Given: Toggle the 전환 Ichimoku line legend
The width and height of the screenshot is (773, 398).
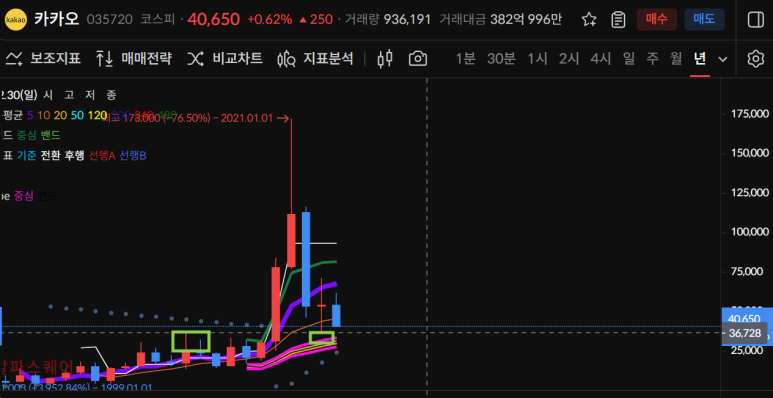Looking at the screenshot, I should [49, 155].
